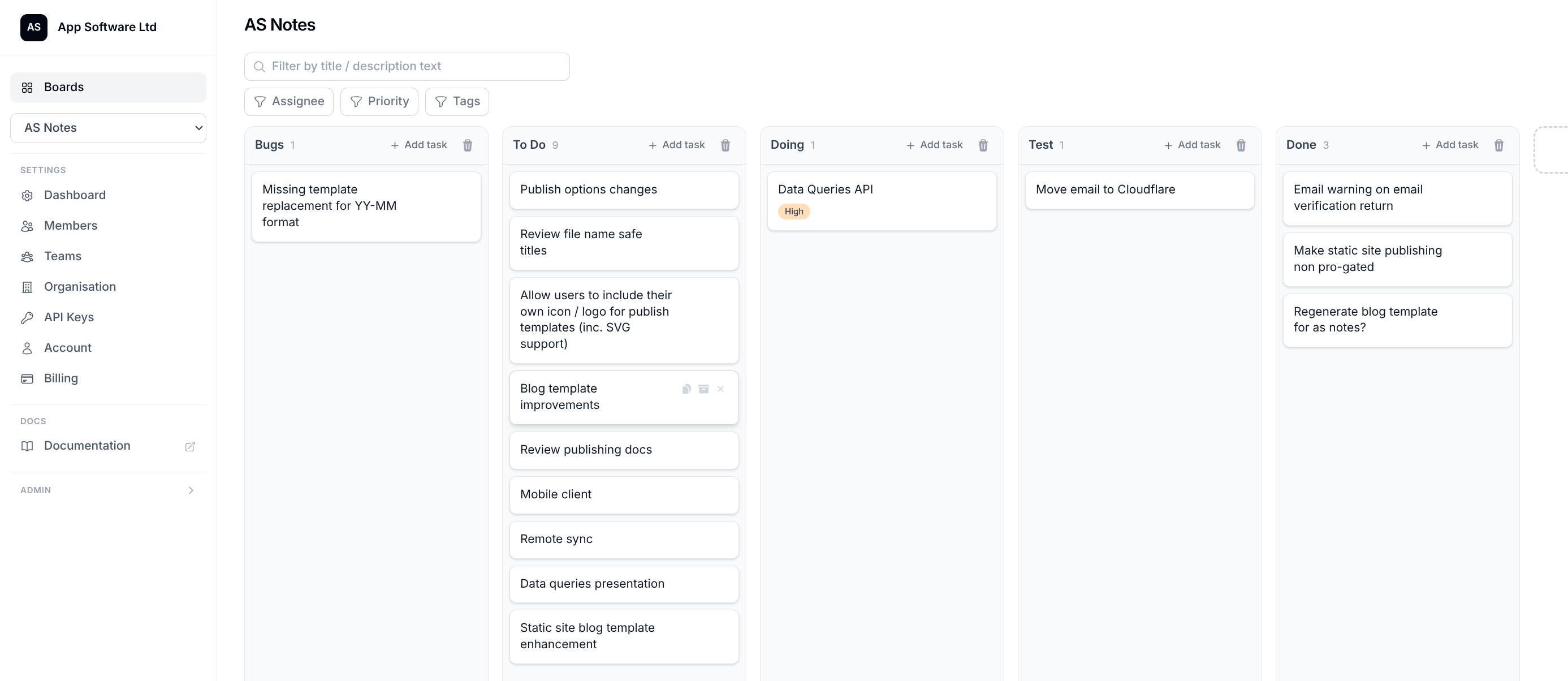Open the Review publishing docs card
Viewport: 1568px width, 681px height.
[624, 450]
